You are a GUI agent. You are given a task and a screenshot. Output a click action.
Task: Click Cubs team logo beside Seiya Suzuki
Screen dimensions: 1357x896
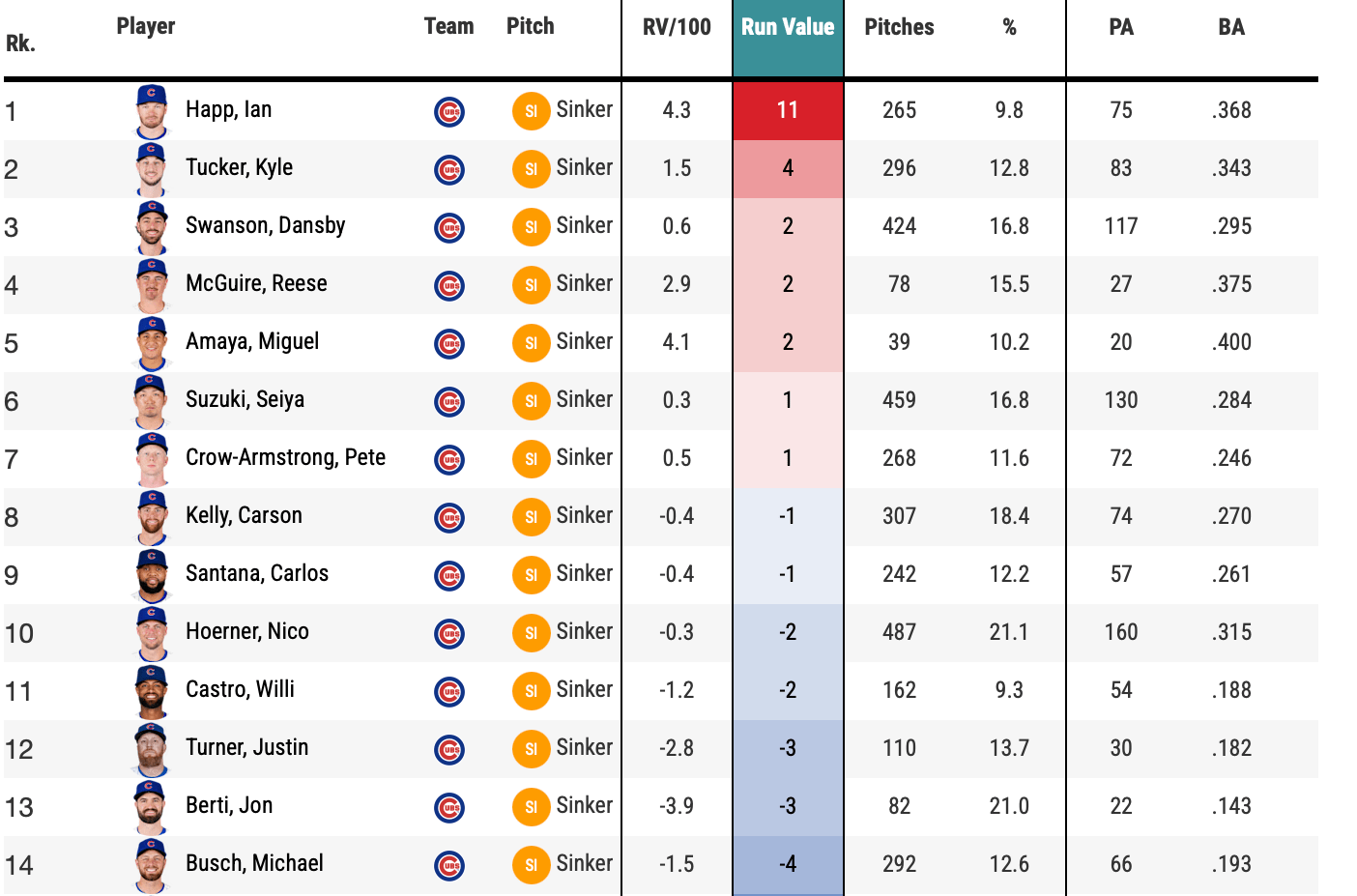coord(449,401)
